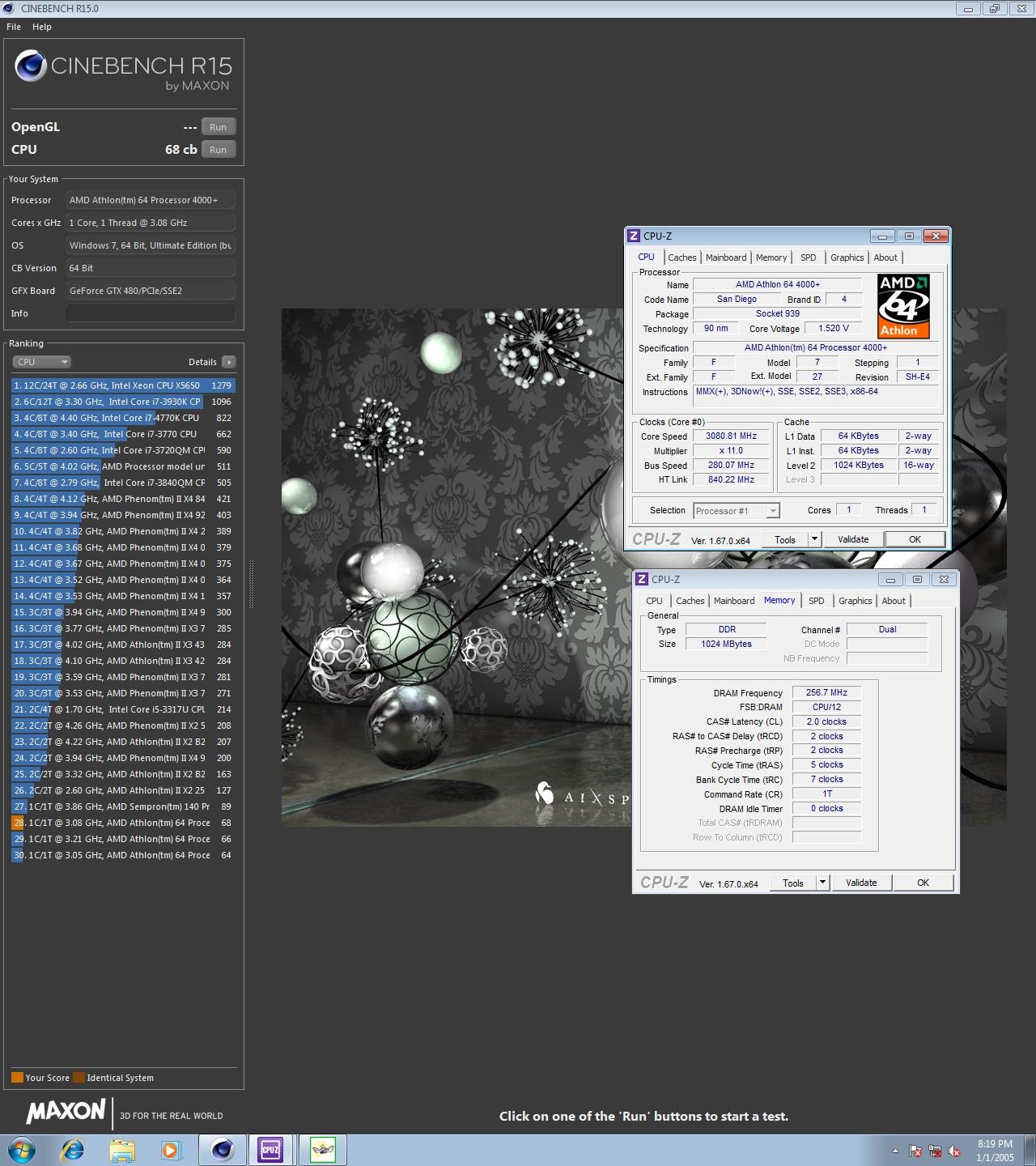1036x1166 pixels.
Task: Open Graphics tab in upper CPU-Z window
Action: tap(847, 257)
